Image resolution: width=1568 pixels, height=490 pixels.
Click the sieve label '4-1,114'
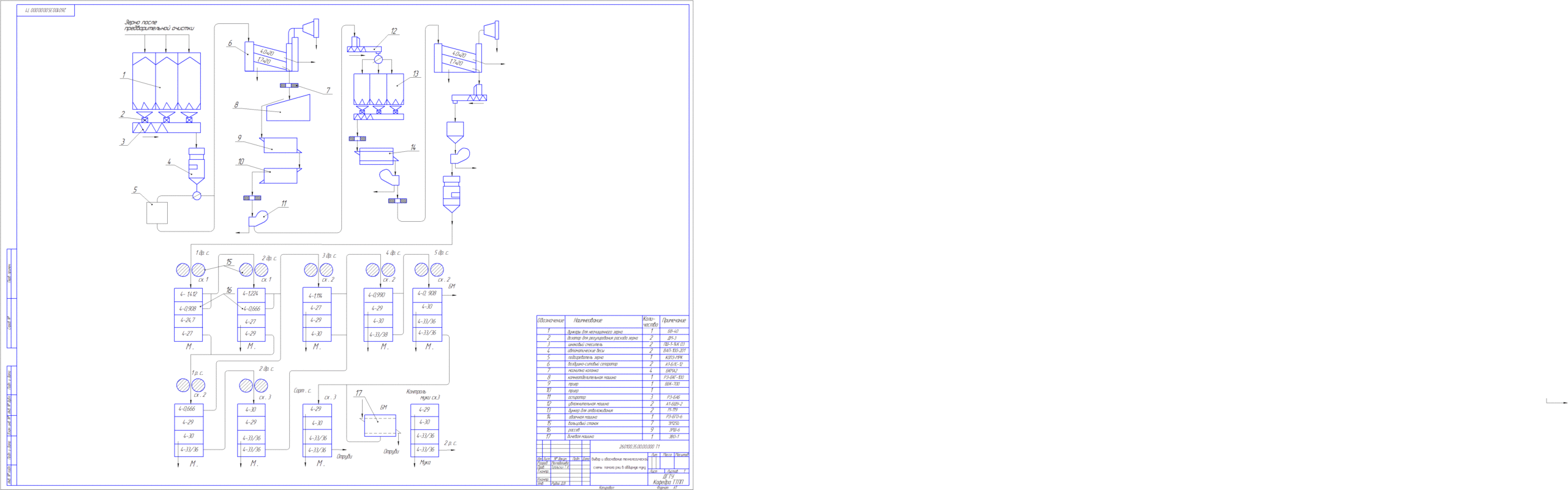click(315, 296)
